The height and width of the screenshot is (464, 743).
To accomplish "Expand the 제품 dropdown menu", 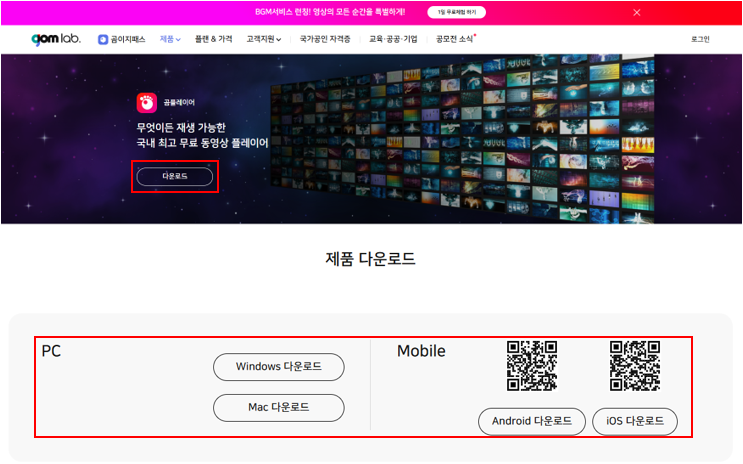I will [170, 39].
